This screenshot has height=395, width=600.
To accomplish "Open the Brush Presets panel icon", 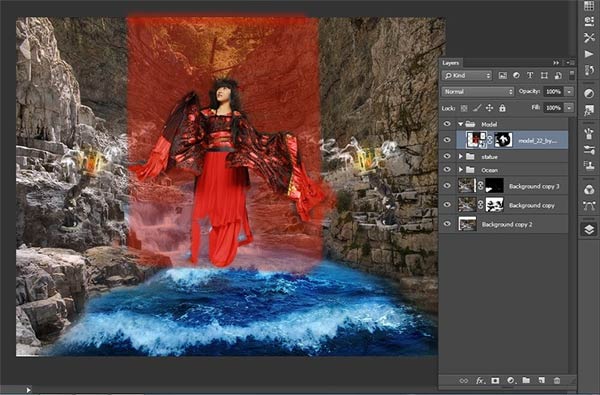I will [x=589, y=150].
